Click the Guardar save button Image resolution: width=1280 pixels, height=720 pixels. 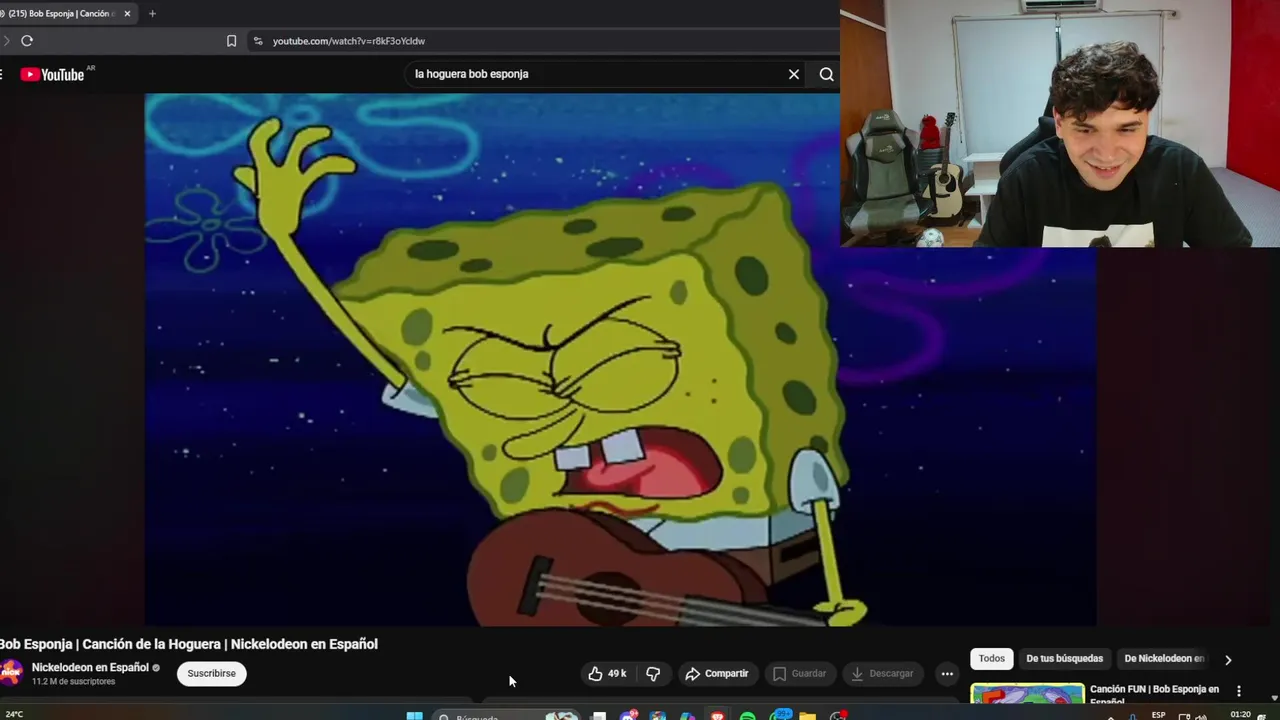(800, 674)
